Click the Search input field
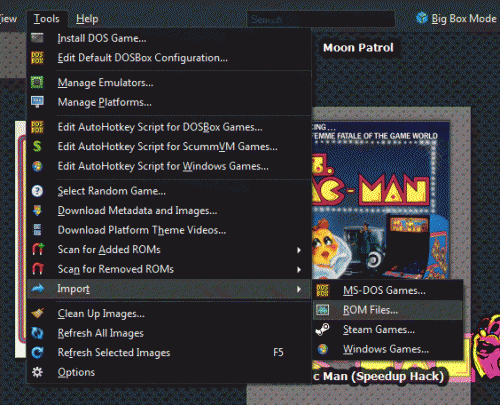 tap(321, 19)
